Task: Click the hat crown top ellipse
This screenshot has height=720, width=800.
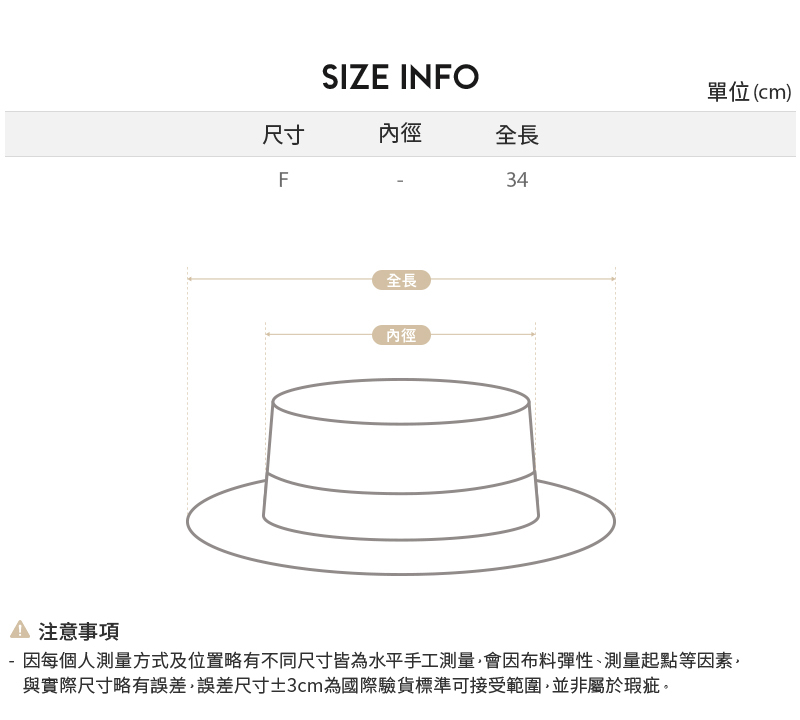Action: [x=401, y=402]
